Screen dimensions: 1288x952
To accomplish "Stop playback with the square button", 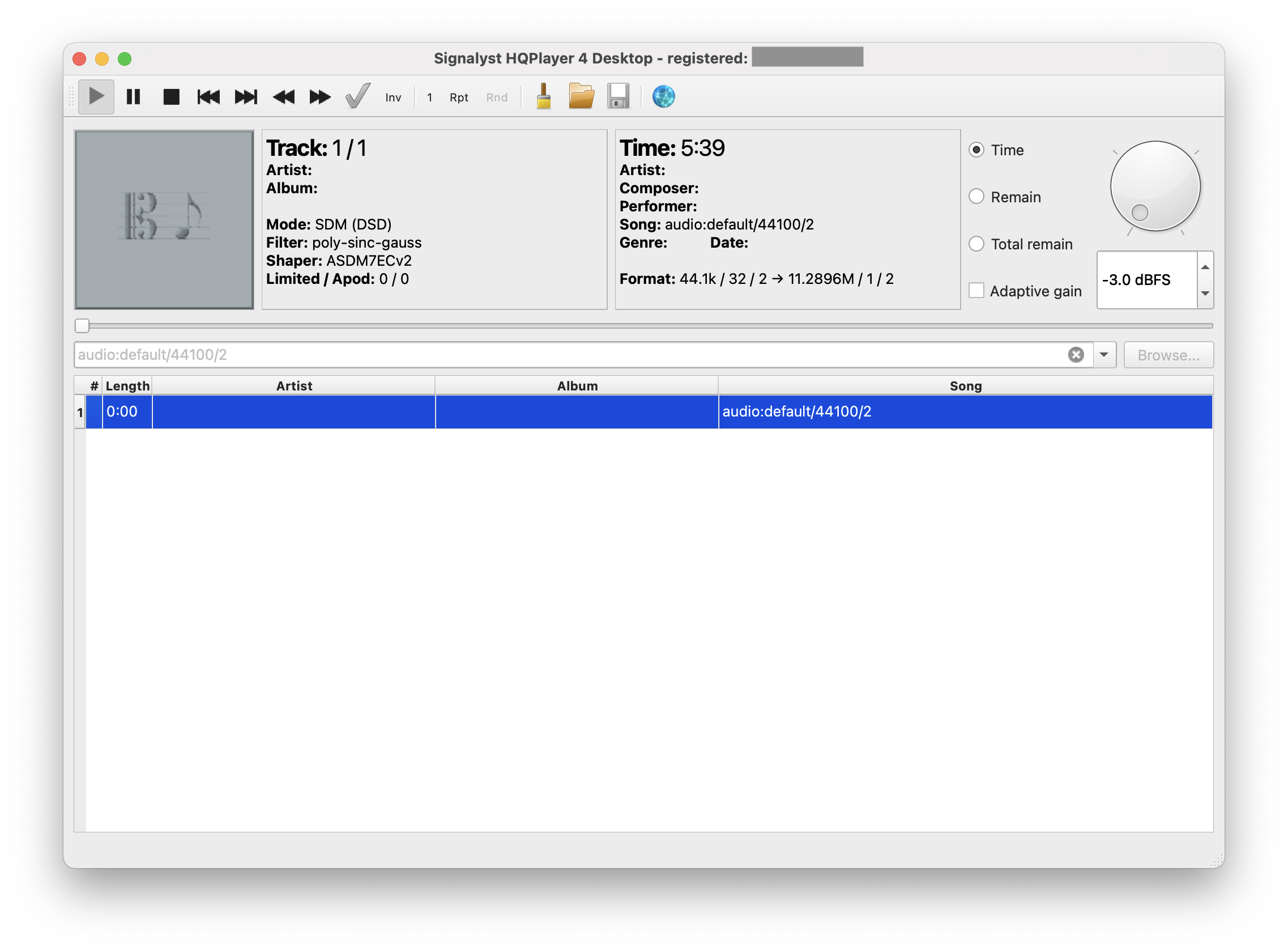I will [171, 96].
